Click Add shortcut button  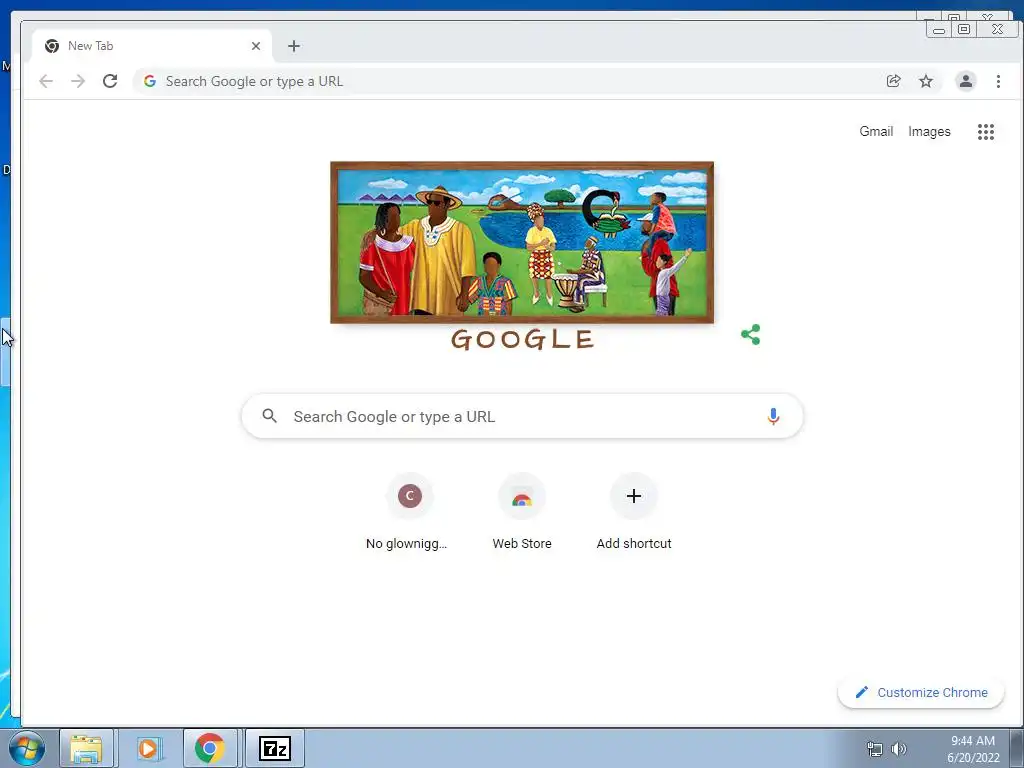[x=633, y=513]
